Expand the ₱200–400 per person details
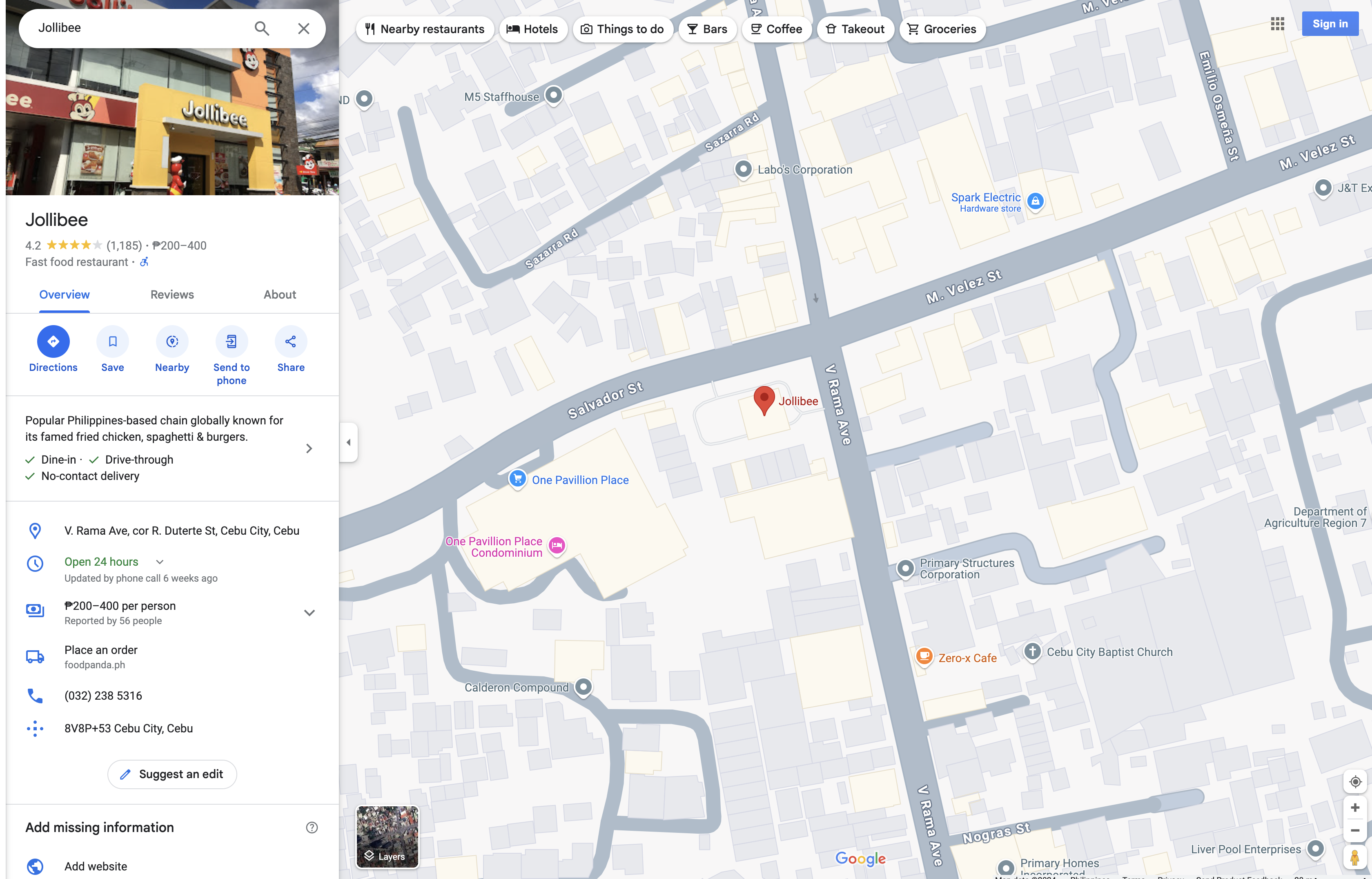The image size is (1372, 879). pyautogui.click(x=309, y=613)
